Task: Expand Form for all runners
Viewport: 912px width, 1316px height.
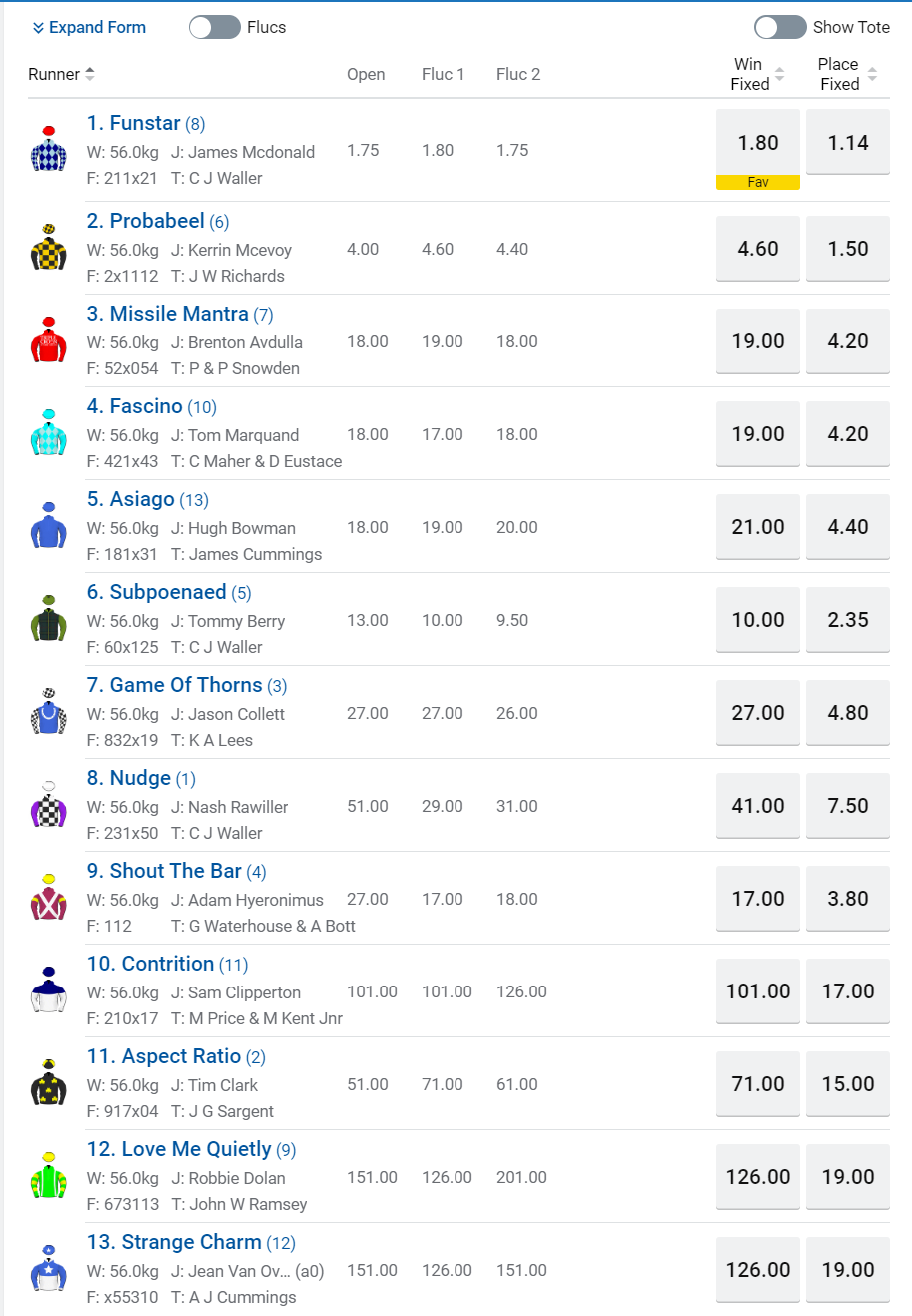Action: 89,27
